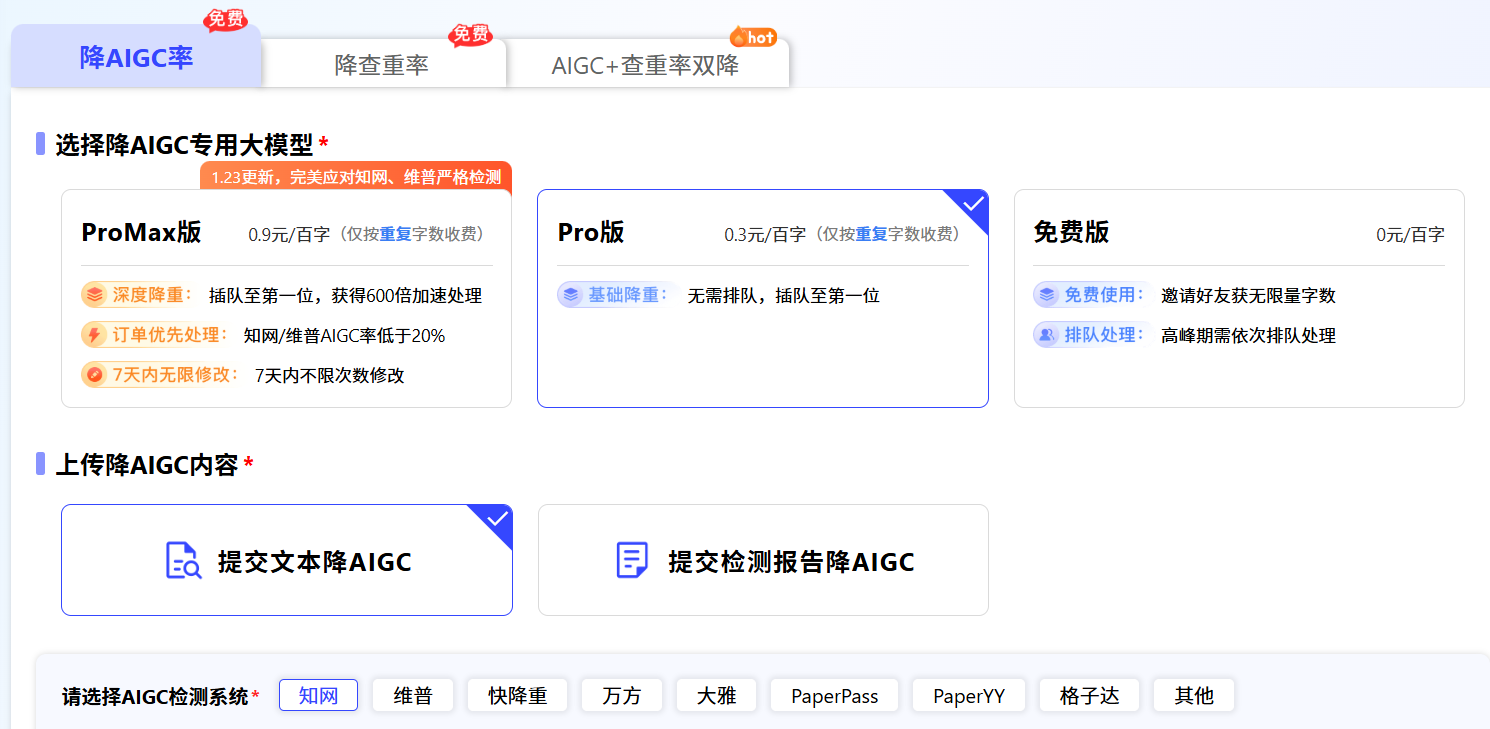
Task: Select the ProMax版 model card
Action: pyautogui.click(x=286, y=298)
